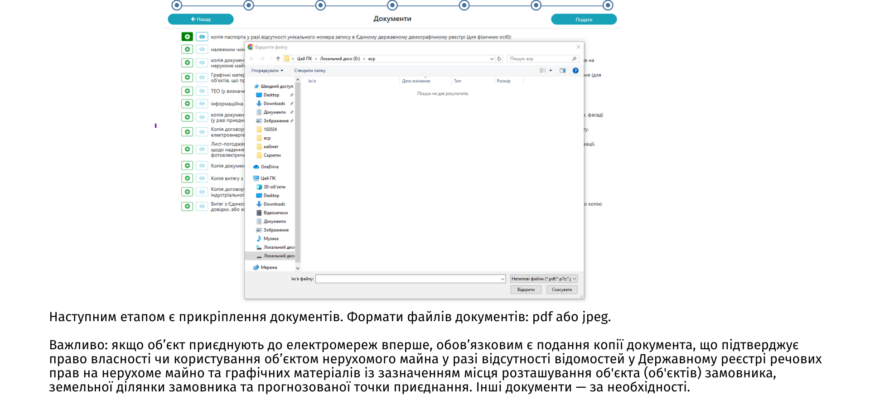Toggle the eye preview for the 'належним' row
The image size is (870, 400).
pyautogui.click(x=202, y=49)
